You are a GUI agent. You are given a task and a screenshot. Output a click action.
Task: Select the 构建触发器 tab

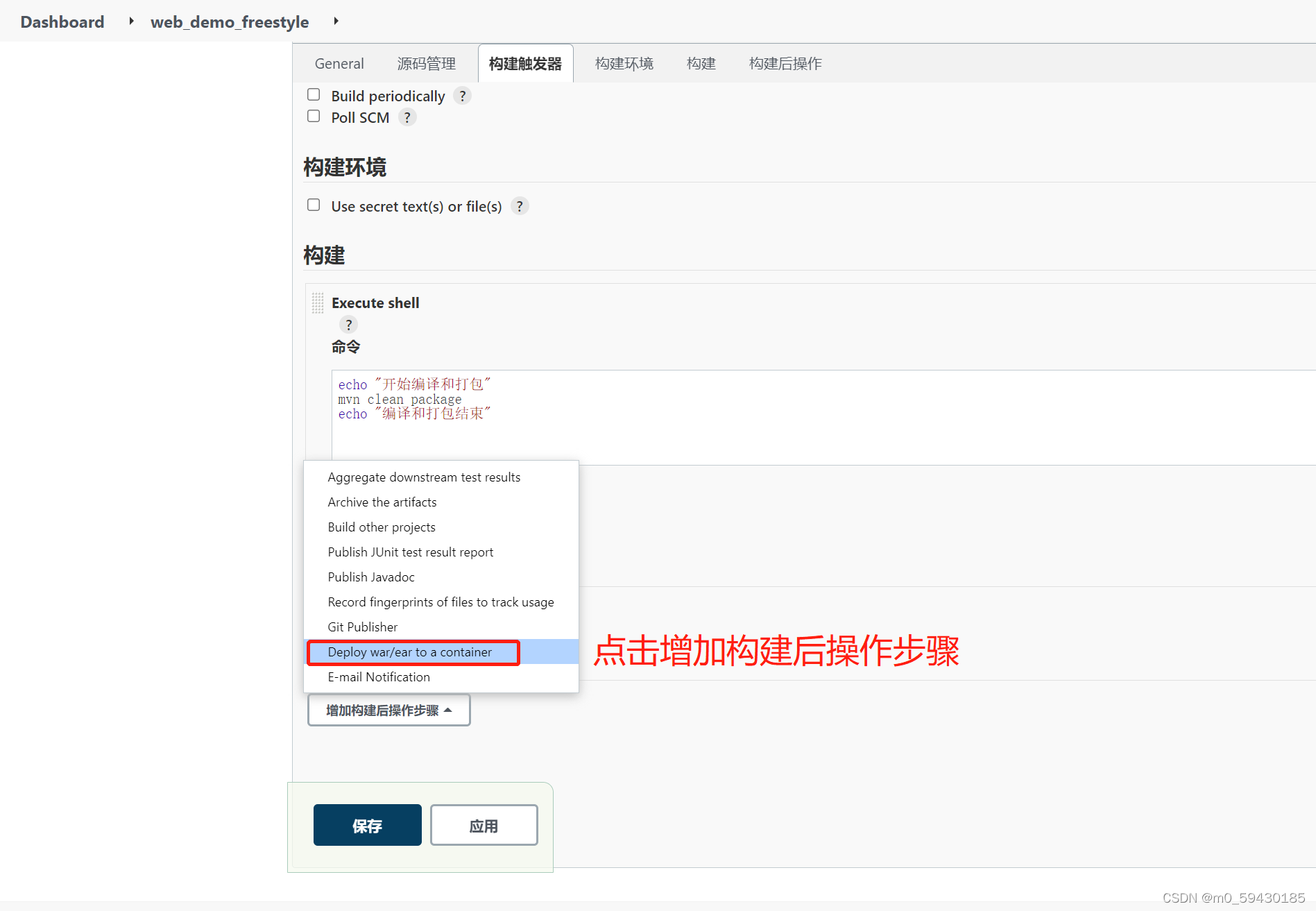526,64
